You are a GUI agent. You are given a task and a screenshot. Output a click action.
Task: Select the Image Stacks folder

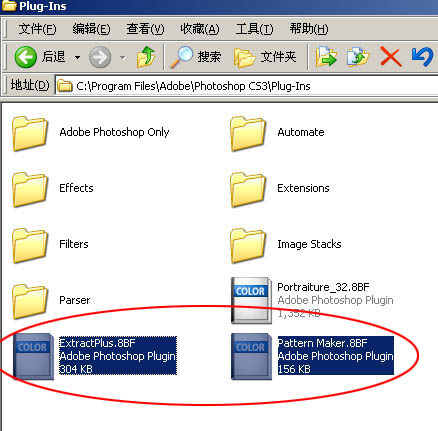pyautogui.click(x=286, y=245)
